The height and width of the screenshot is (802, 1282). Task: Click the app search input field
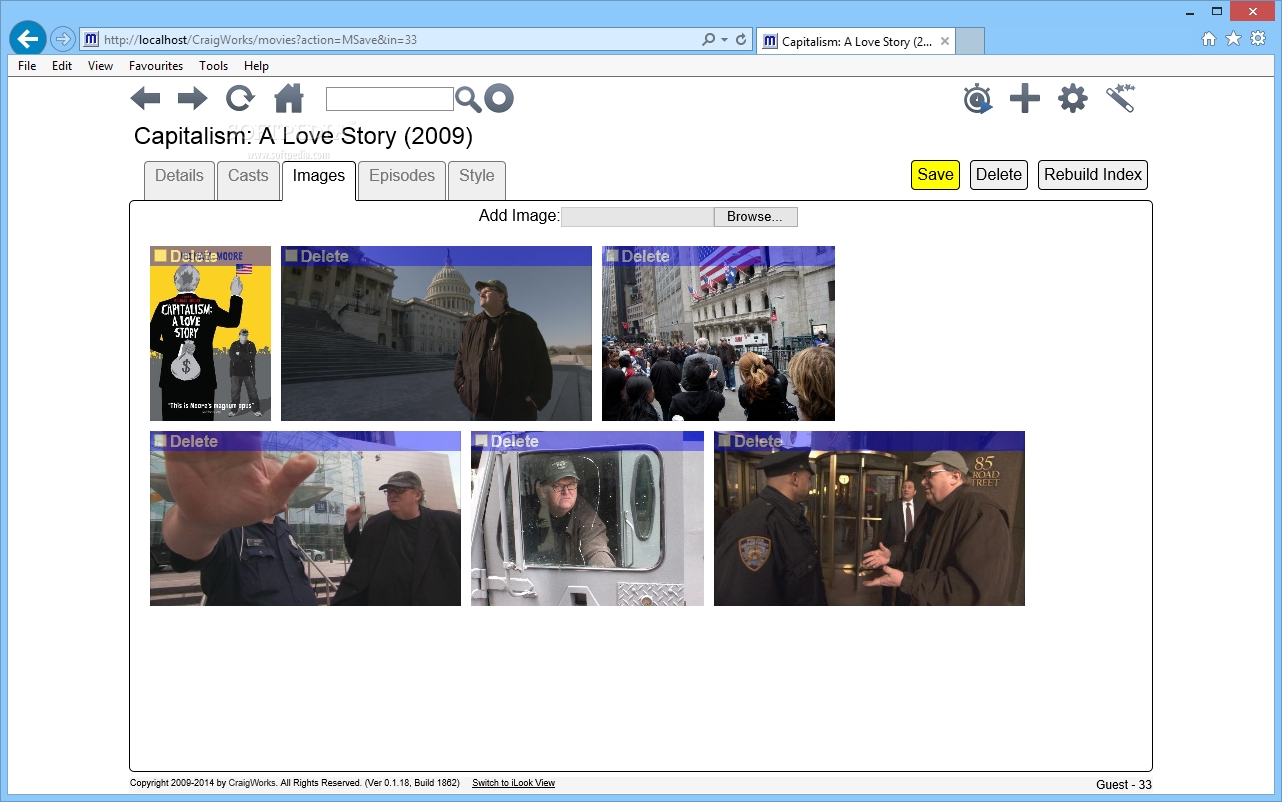390,99
